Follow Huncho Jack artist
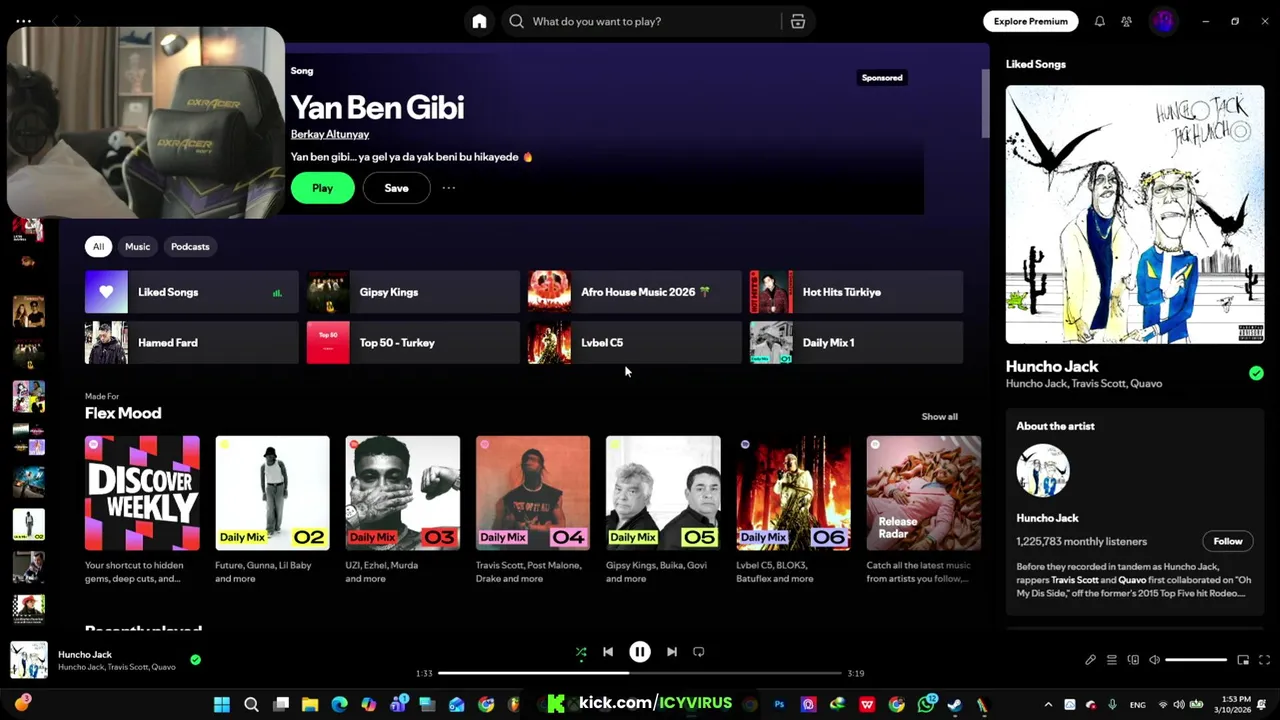 coord(1228,541)
